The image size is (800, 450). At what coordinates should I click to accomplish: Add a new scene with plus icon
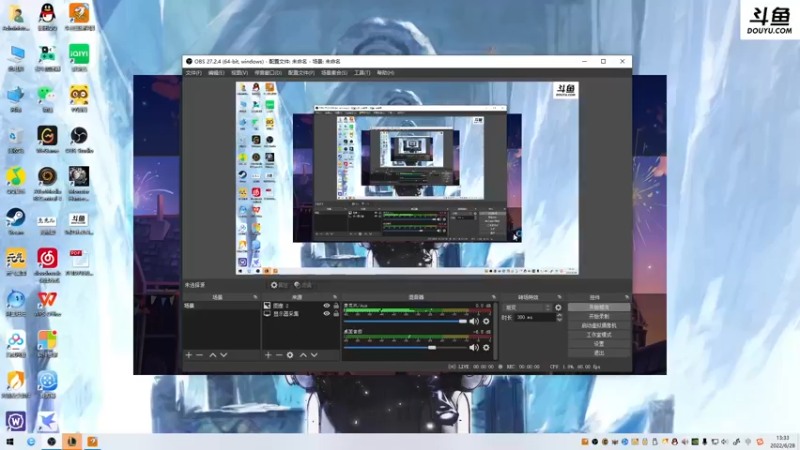click(x=189, y=355)
